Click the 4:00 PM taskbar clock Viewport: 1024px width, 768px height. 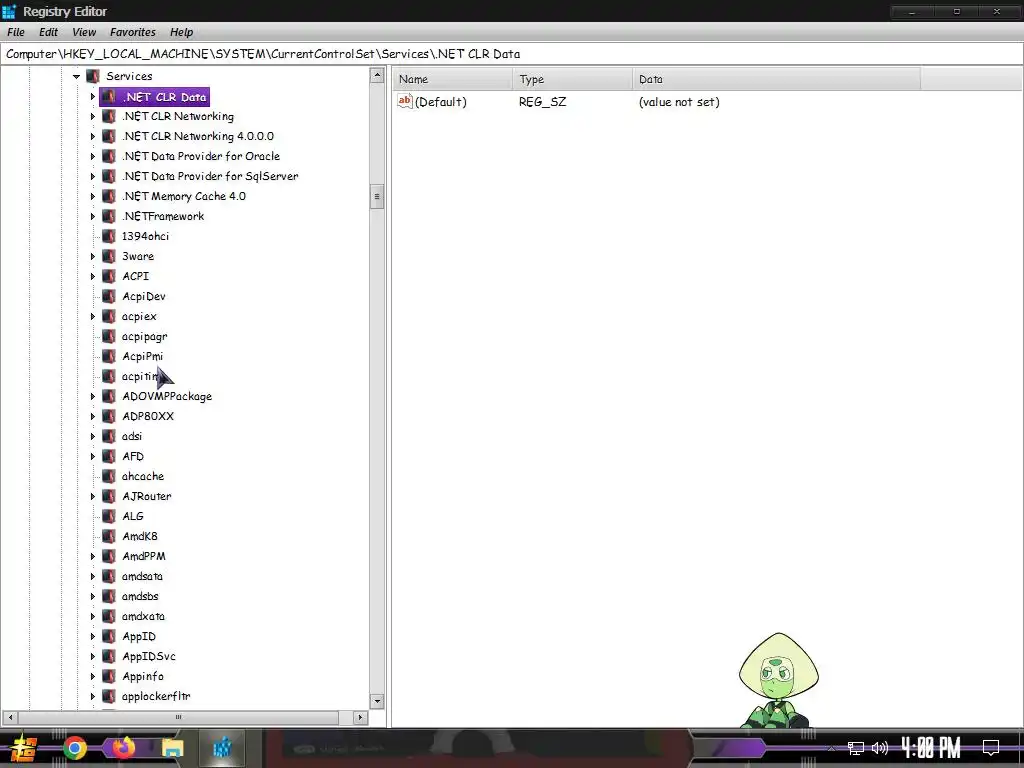pos(931,748)
